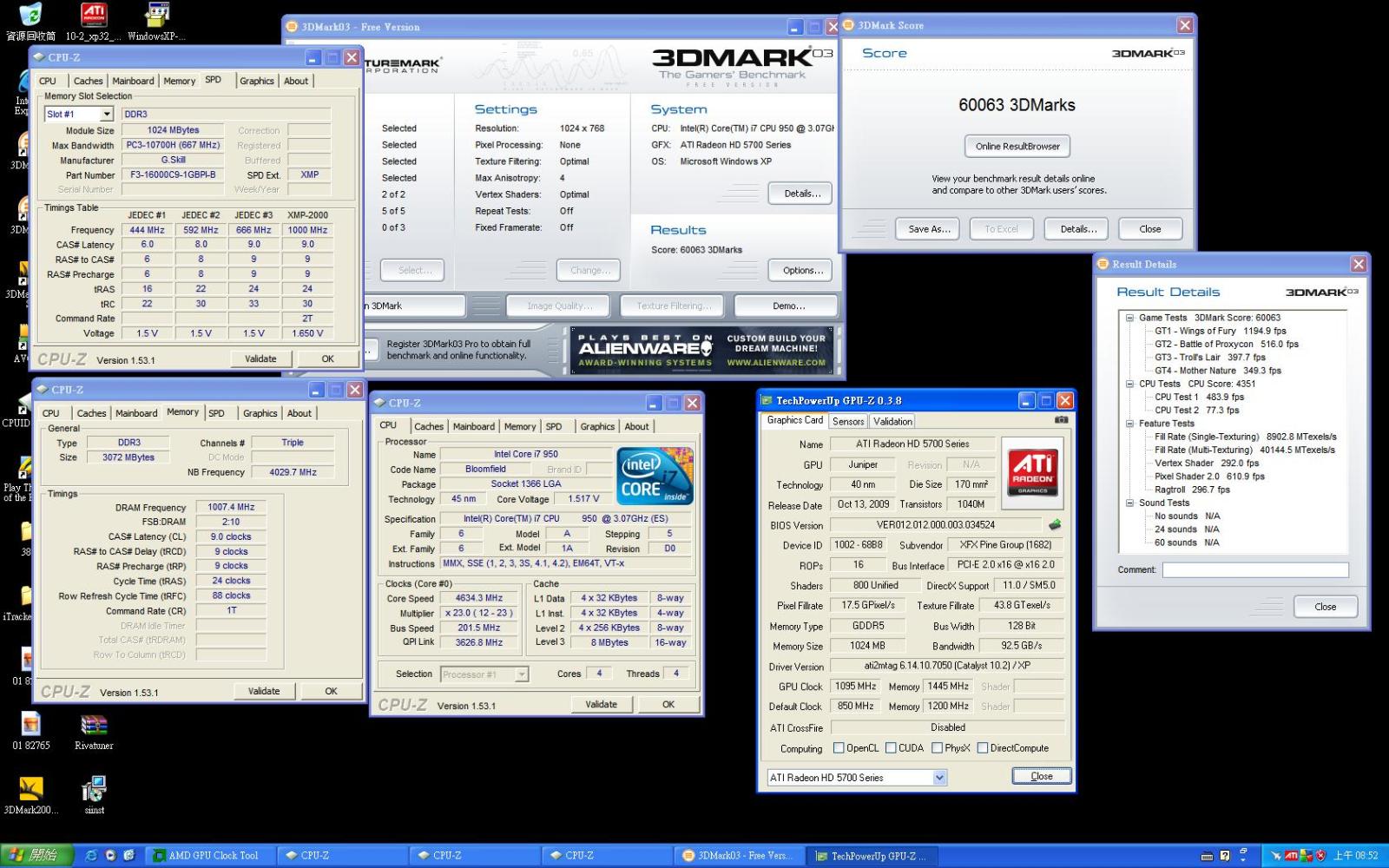1389x868 pixels.
Task: Click Close in the Result Details window
Action: [x=1325, y=607]
